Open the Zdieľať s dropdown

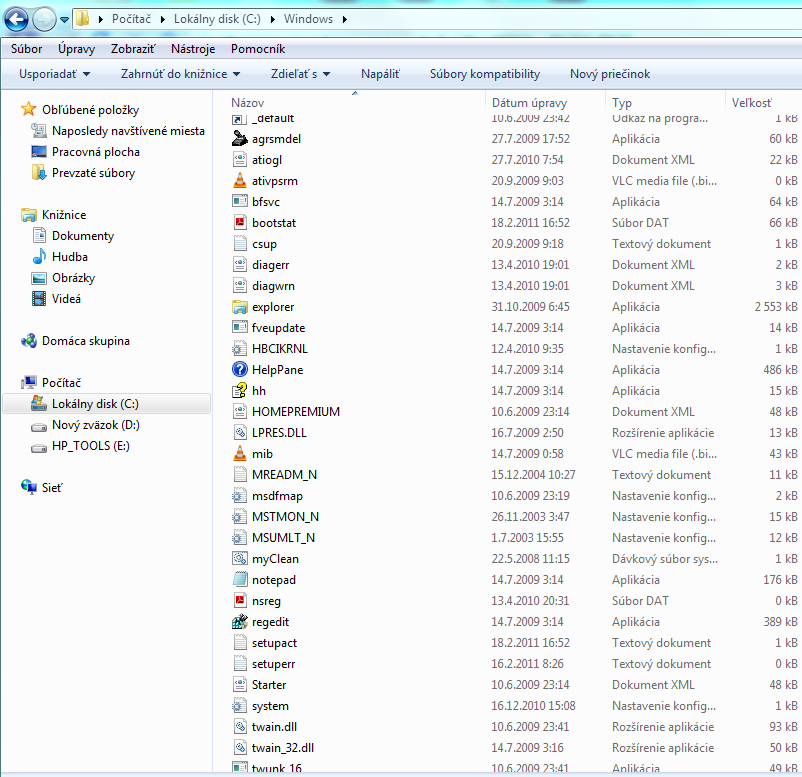300,74
